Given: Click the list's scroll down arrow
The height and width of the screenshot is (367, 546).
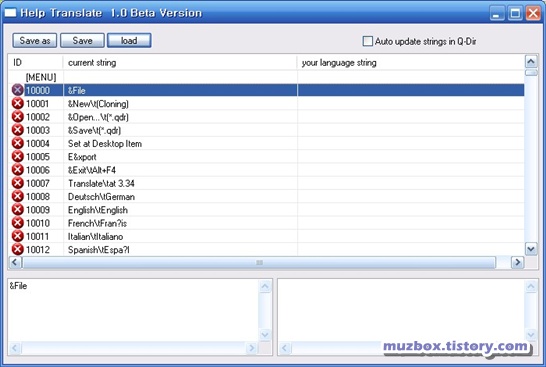Looking at the screenshot, I should (x=531, y=249).
